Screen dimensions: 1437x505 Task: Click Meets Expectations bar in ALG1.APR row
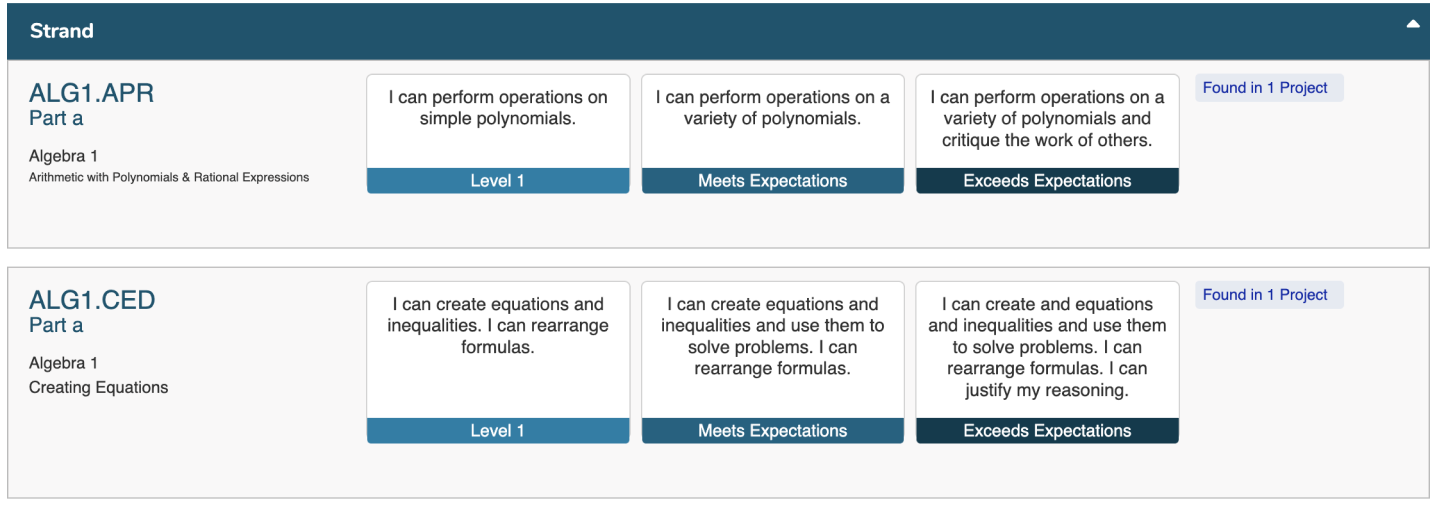click(x=772, y=181)
